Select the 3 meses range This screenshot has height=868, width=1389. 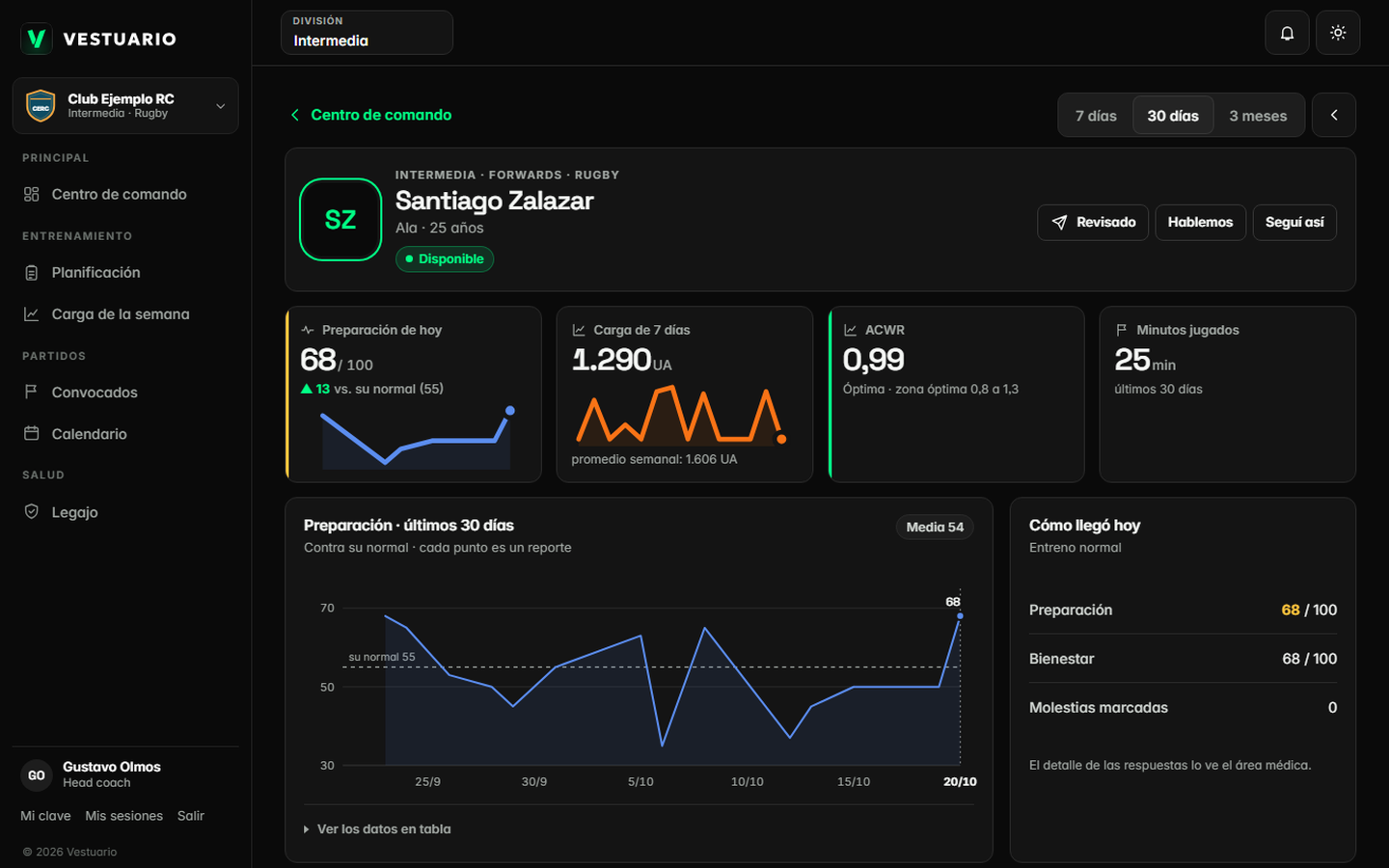click(1258, 116)
